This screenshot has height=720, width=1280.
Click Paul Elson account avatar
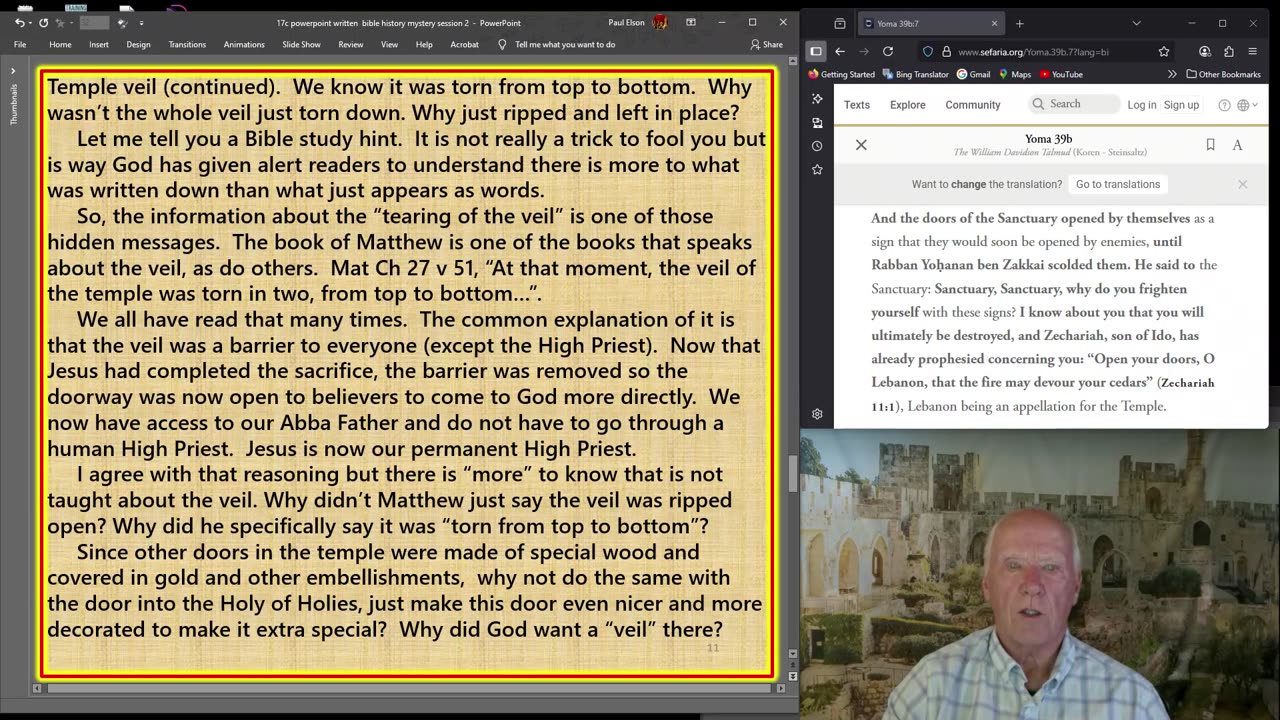tap(660, 22)
